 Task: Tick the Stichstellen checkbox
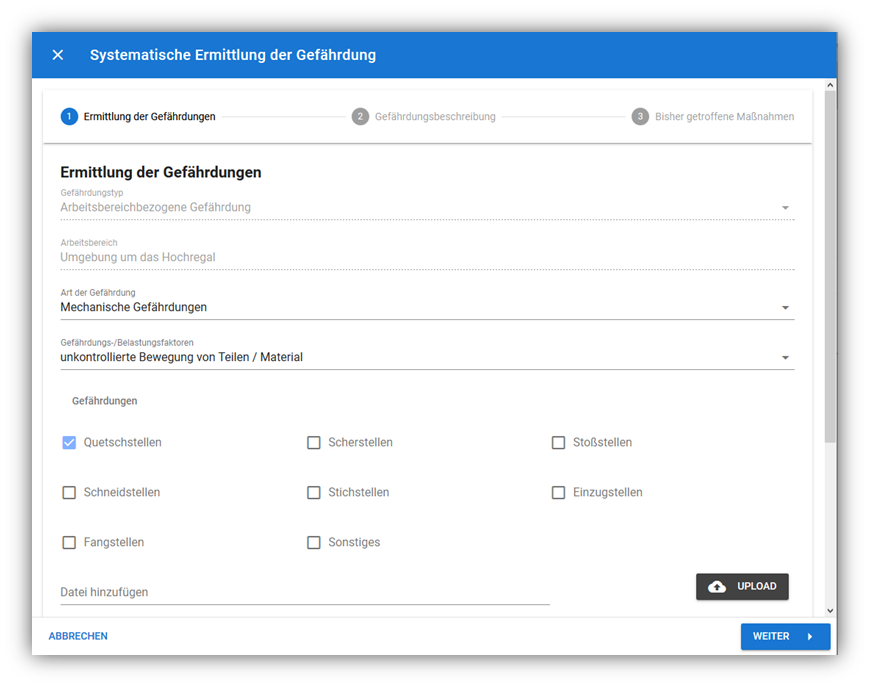(314, 492)
